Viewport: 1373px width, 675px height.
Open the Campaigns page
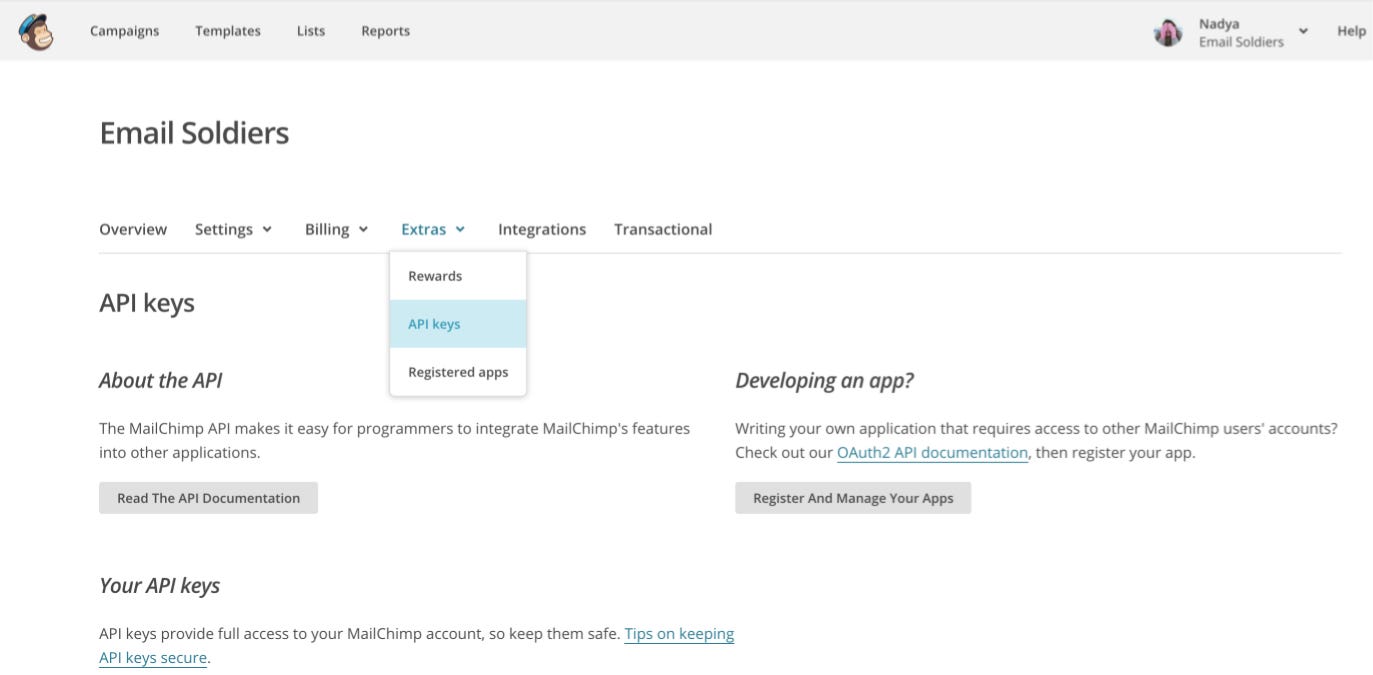[124, 31]
